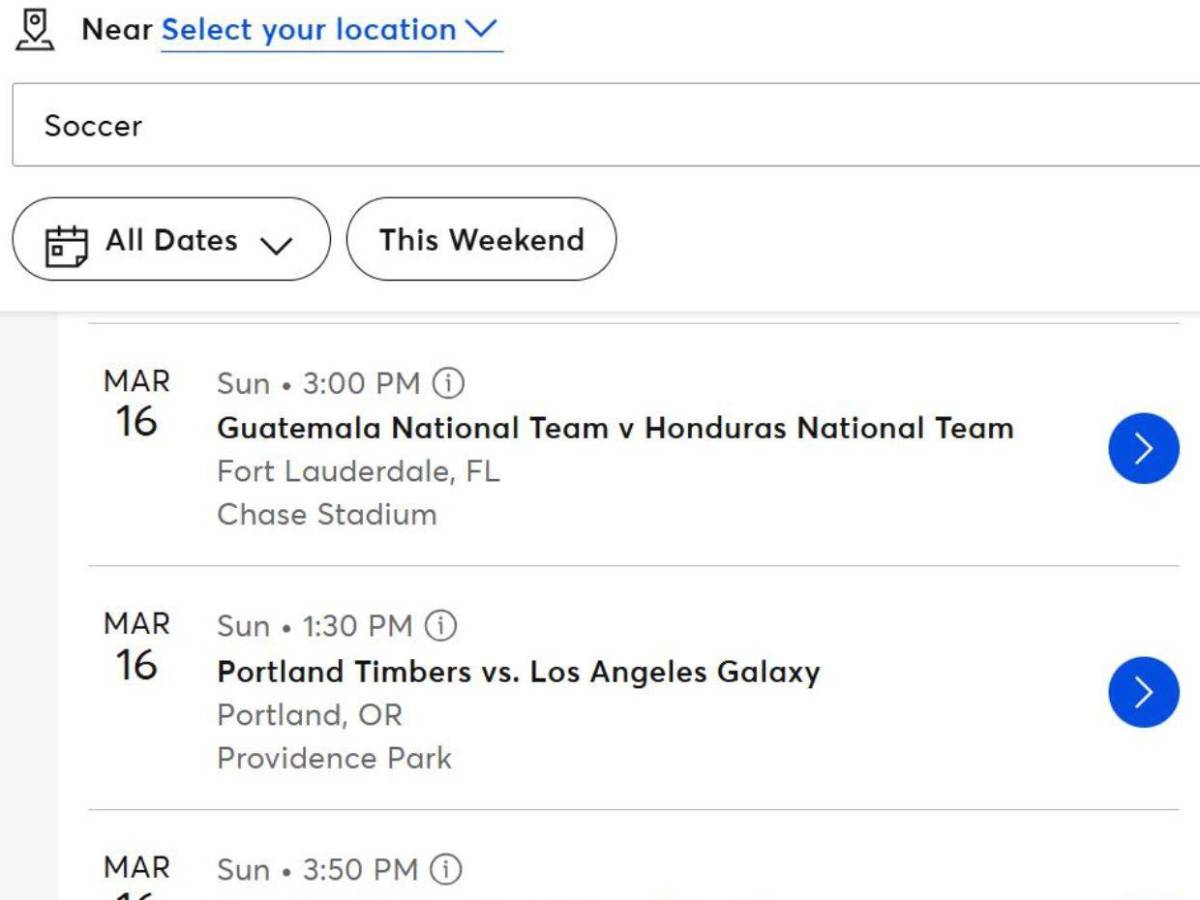This screenshot has height=900, width=1200.
Task: Click the Portland, OR city label
Action: [309, 714]
